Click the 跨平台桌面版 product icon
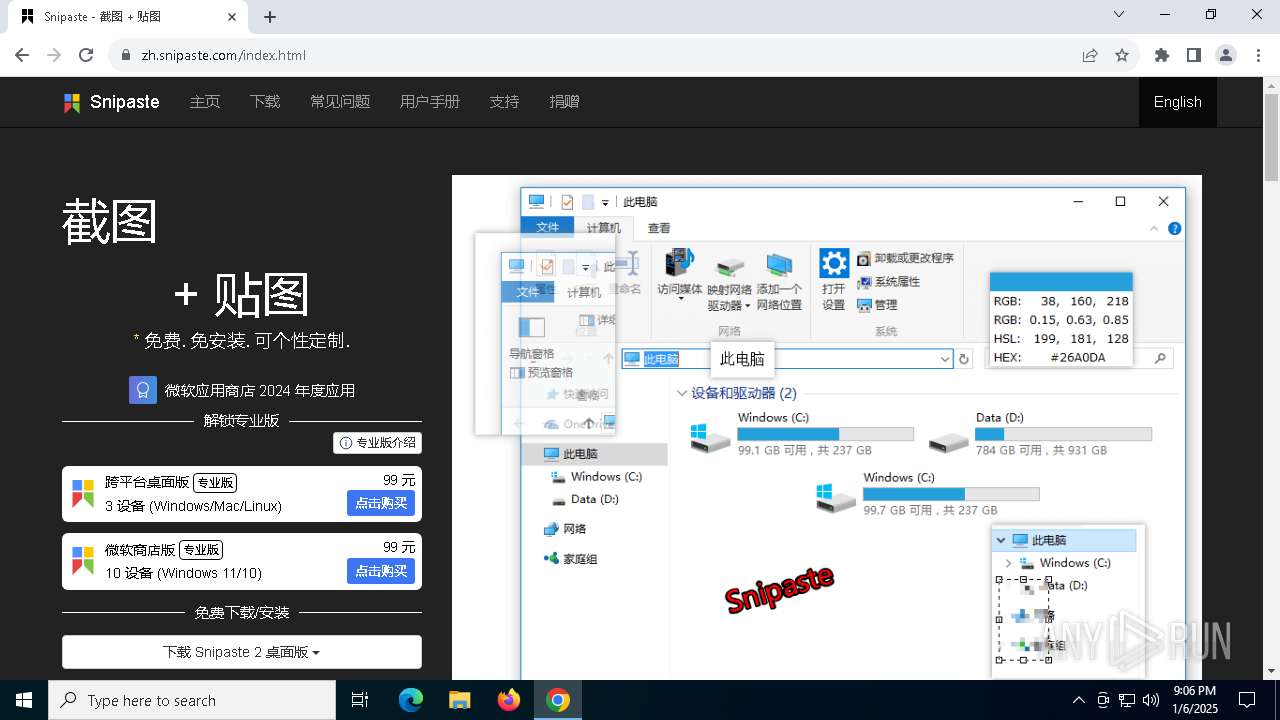 pos(83,494)
